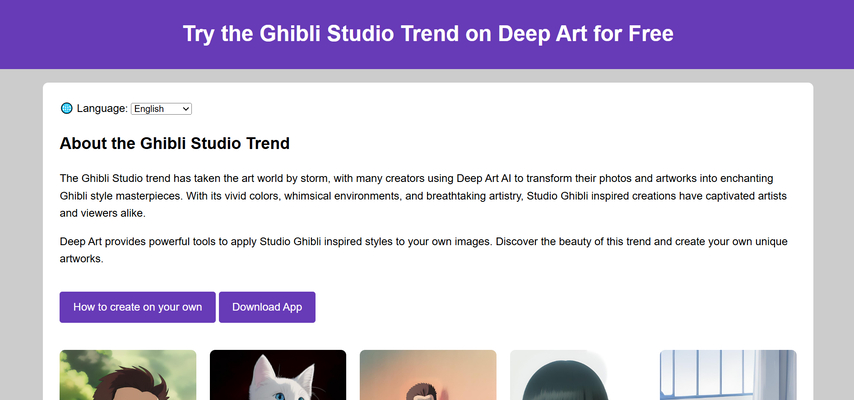Select the spiky-haired man thumbnail
Screen dimensions: 854x400
click(128, 375)
